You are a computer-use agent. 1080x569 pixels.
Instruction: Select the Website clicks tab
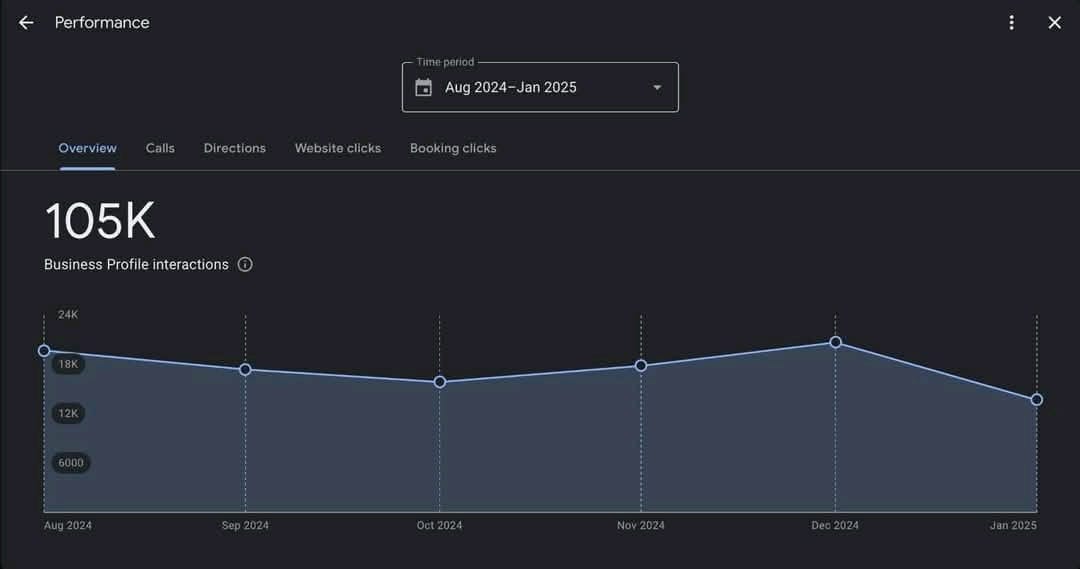(x=337, y=148)
